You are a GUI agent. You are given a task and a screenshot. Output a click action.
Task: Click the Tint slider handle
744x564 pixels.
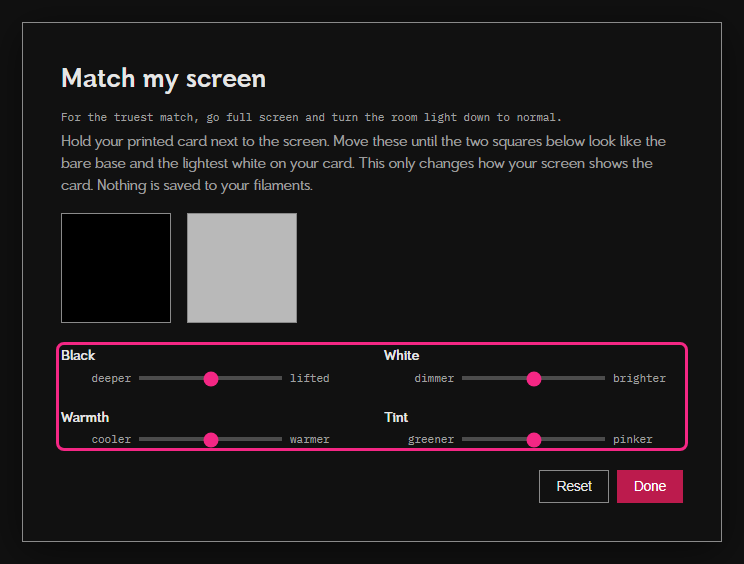coord(534,440)
